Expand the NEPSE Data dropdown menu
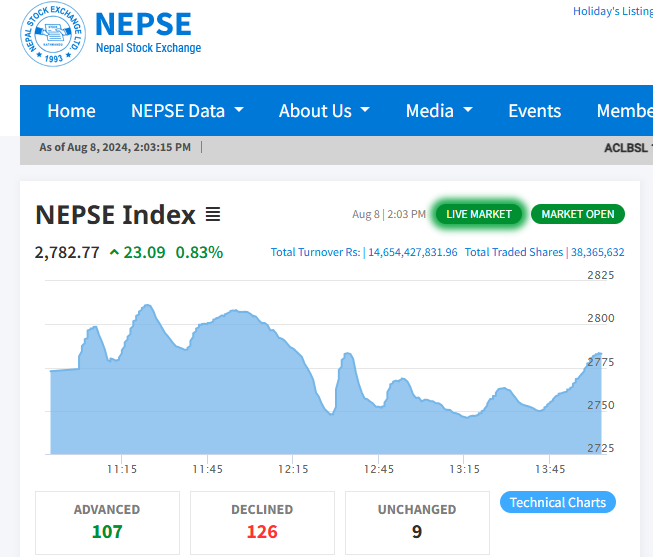This screenshot has width=653, height=557. pyautogui.click(x=187, y=111)
